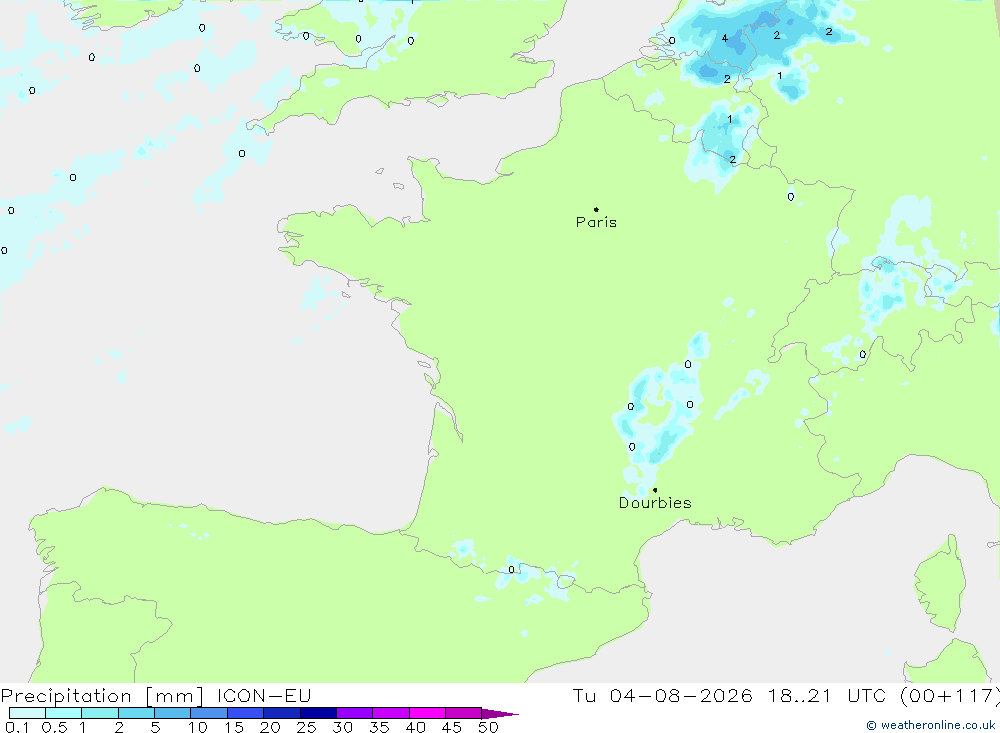Click the Precipitation [mm] title text
This screenshot has width=1000, height=733.
click(x=102, y=695)
